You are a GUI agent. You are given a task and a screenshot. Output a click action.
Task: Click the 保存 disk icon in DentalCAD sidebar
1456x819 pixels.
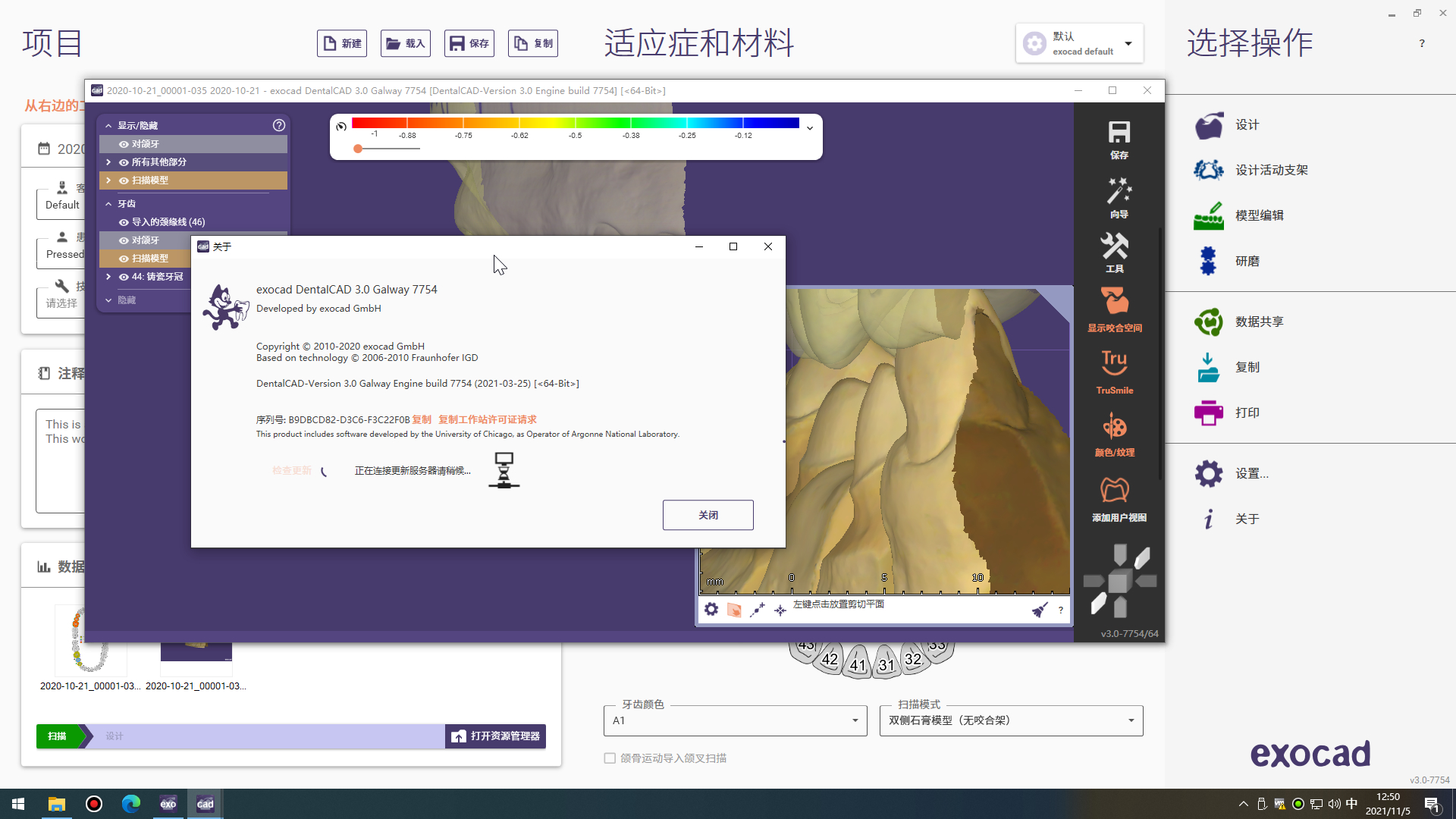coord(1119,132)
